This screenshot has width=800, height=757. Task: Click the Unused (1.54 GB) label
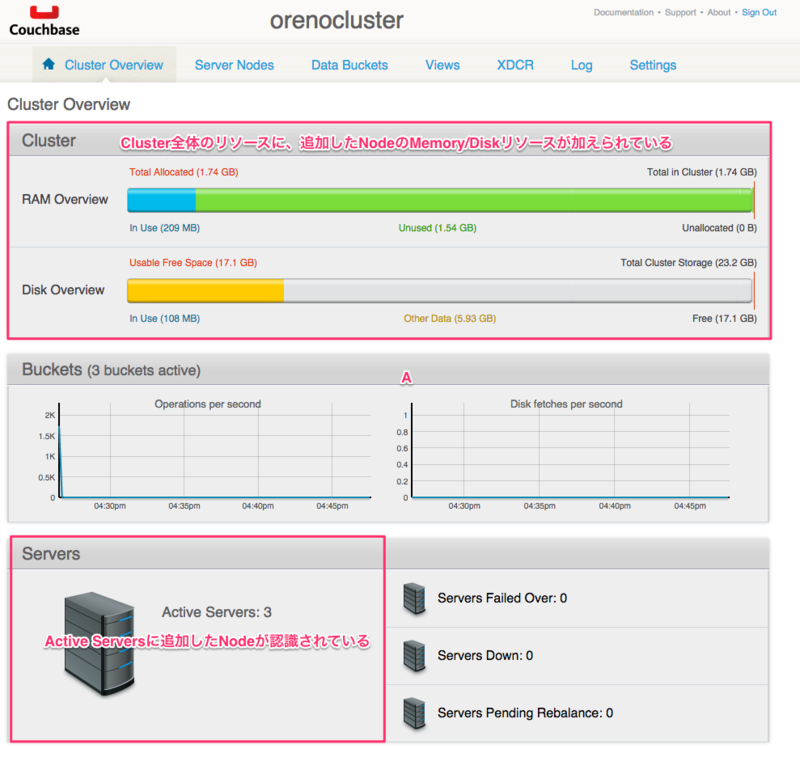(437, 228)
